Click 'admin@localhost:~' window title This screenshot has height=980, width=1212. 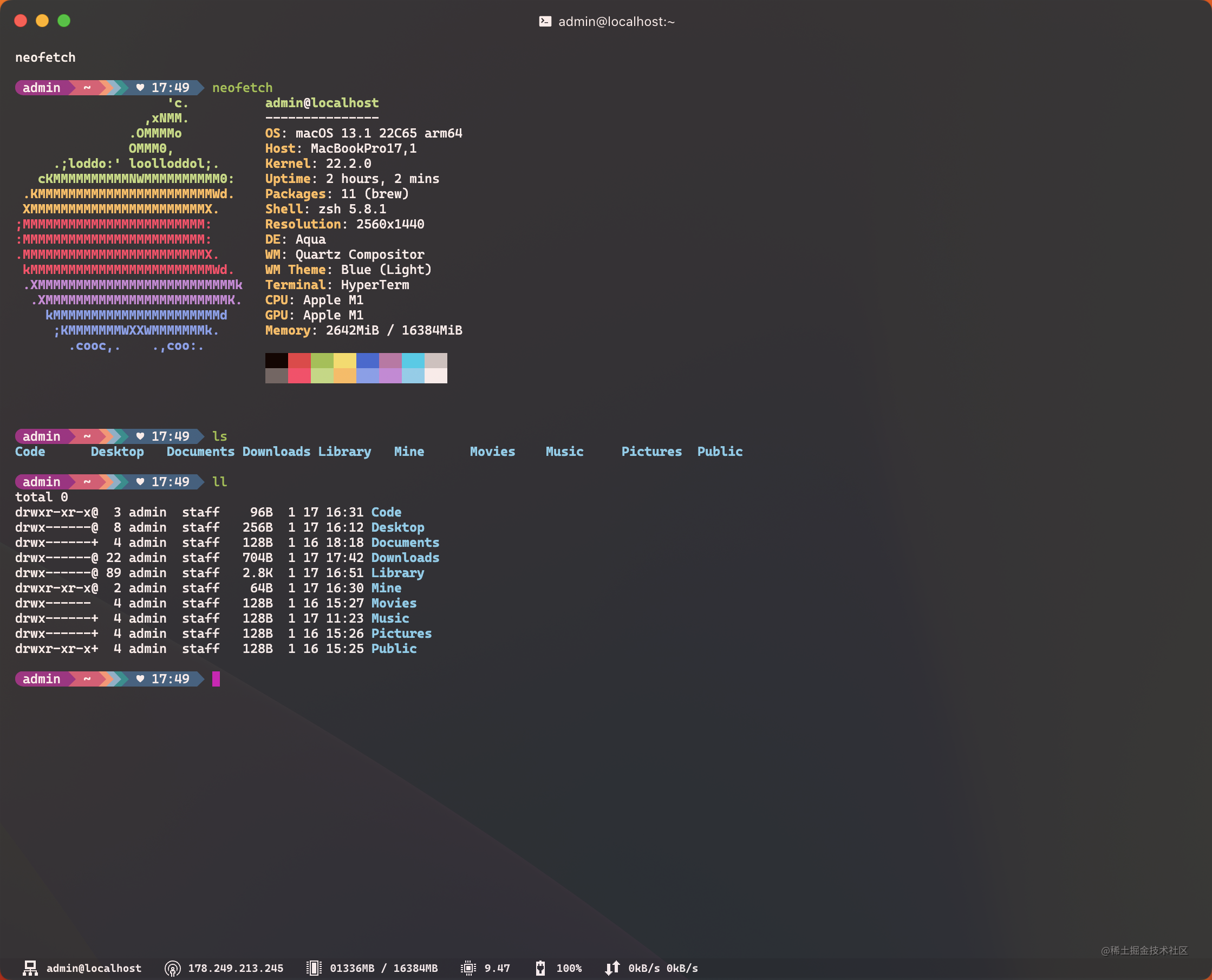point(616,22)
